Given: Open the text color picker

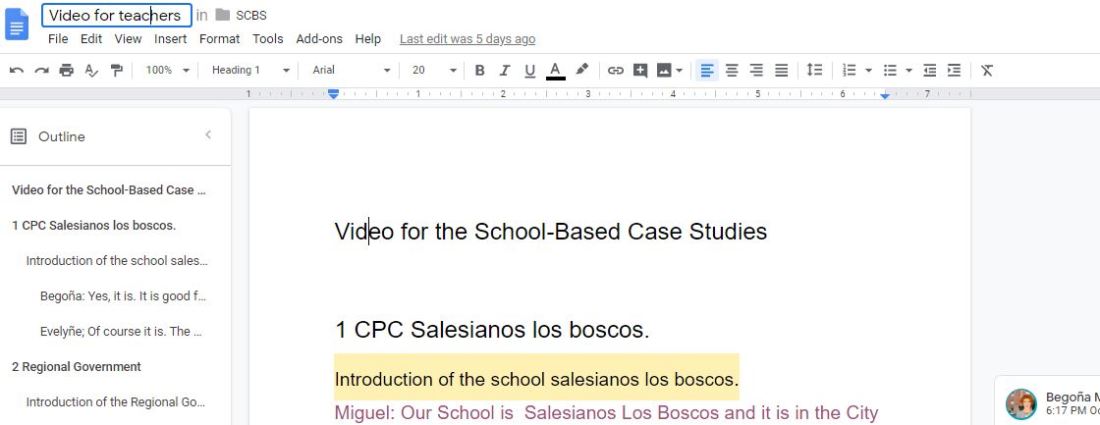Looking at the screenshot, I should [x=555, y=70].
